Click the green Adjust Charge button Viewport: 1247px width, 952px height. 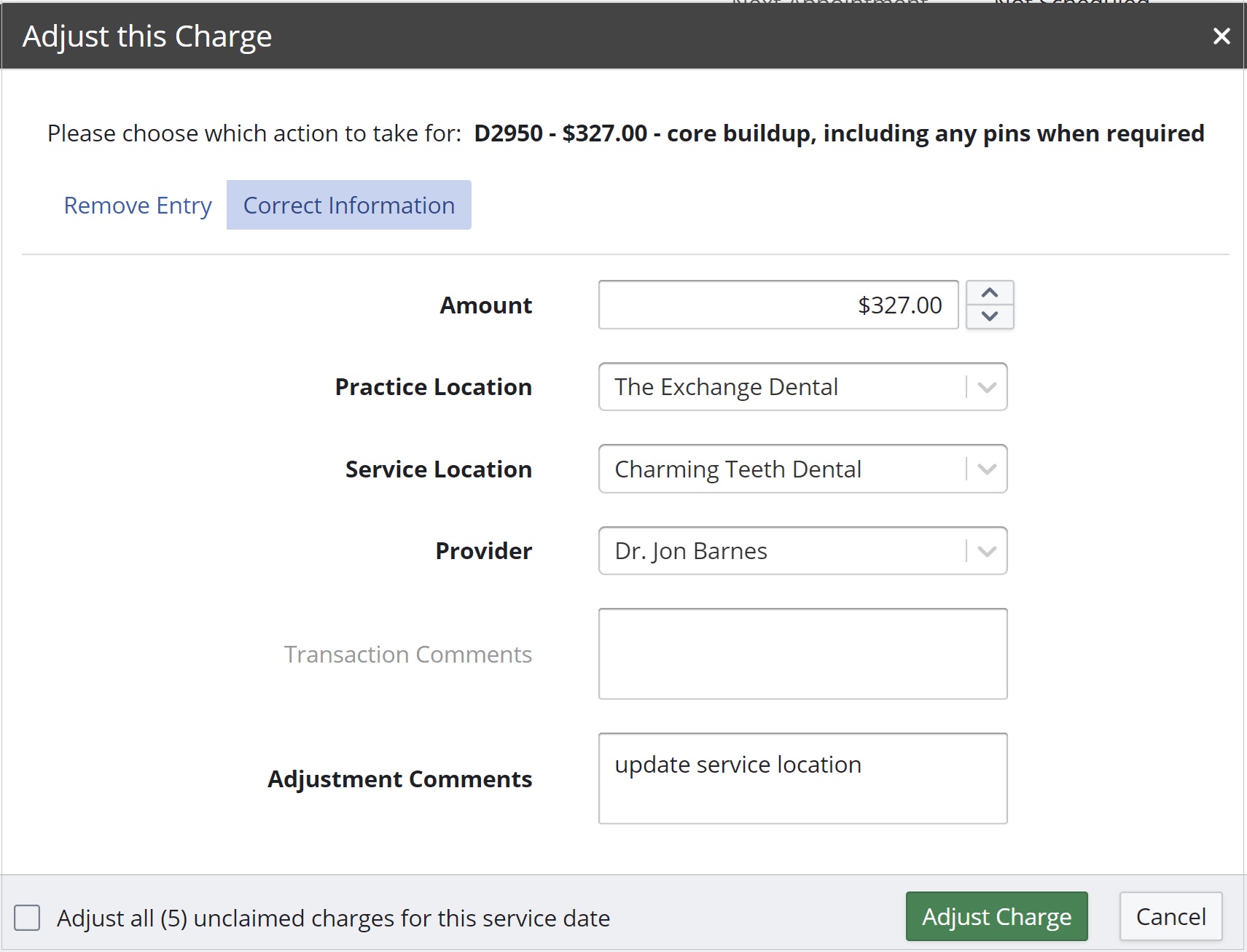click(997, 916)
